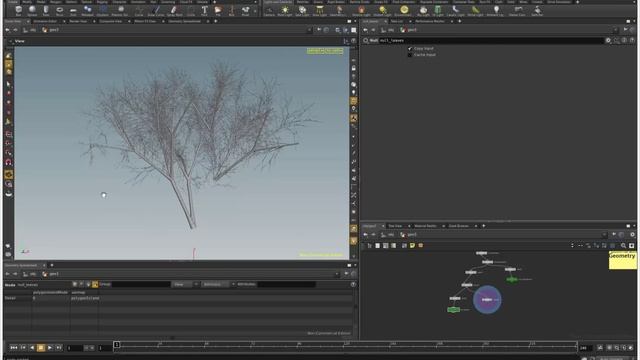Select the File shelf tool
The image size is (640, 360).
[x=218, y=11]
